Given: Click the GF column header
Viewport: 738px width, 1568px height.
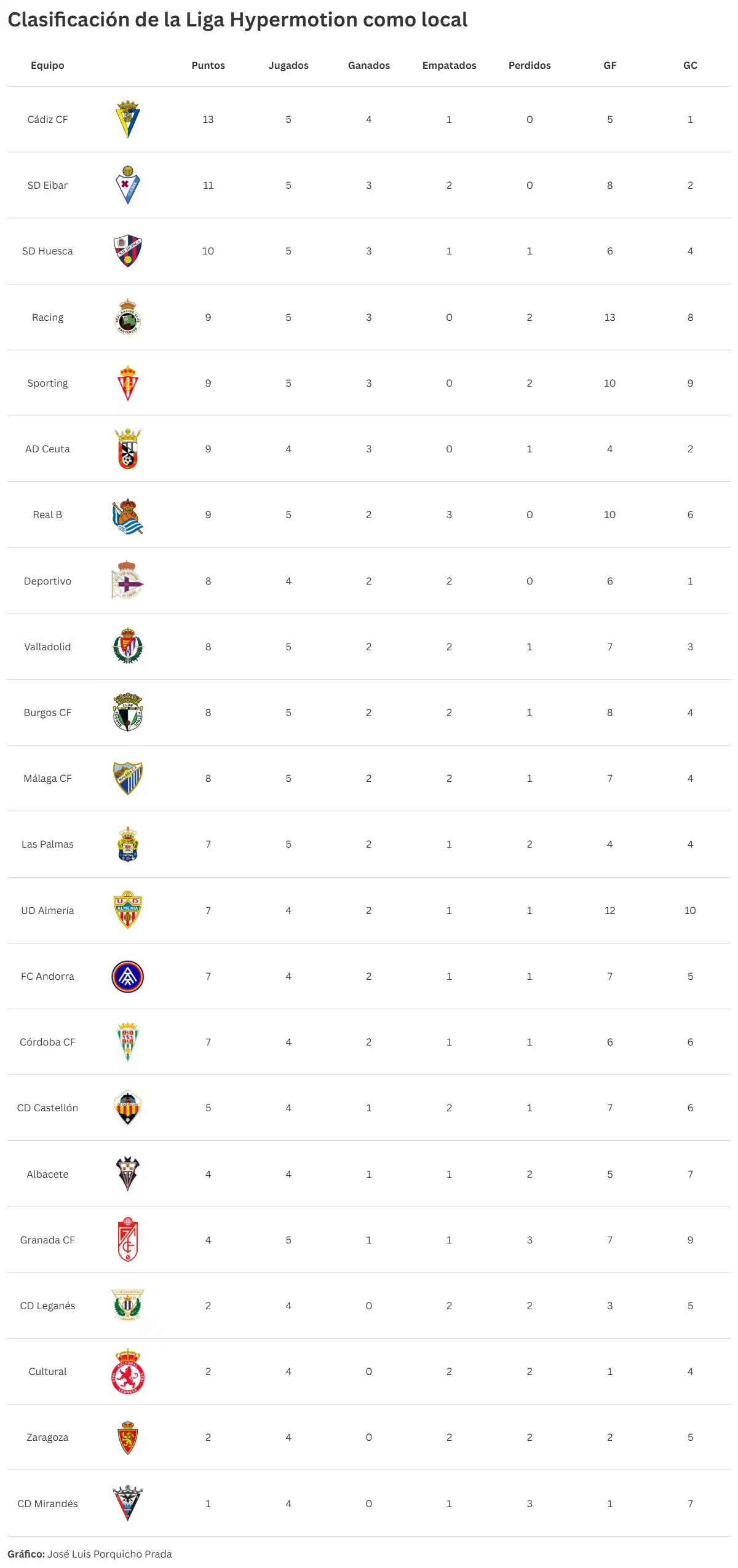Looking at the screenshot, I should (x=609, y=65).
